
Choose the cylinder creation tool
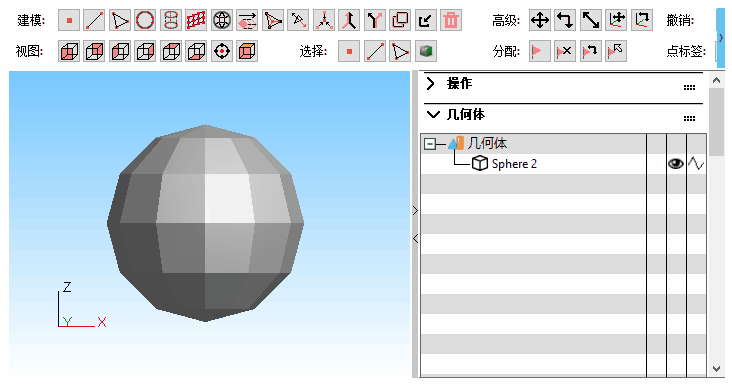click(x=171, y=21)
